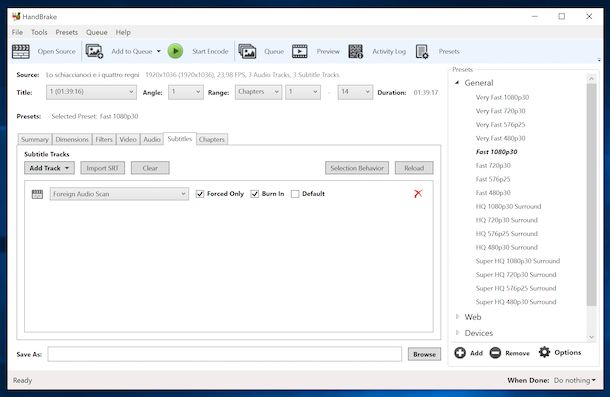Switch to the Summary tab
The width and height of the screenshot is (610, 397).
(35, 139)
